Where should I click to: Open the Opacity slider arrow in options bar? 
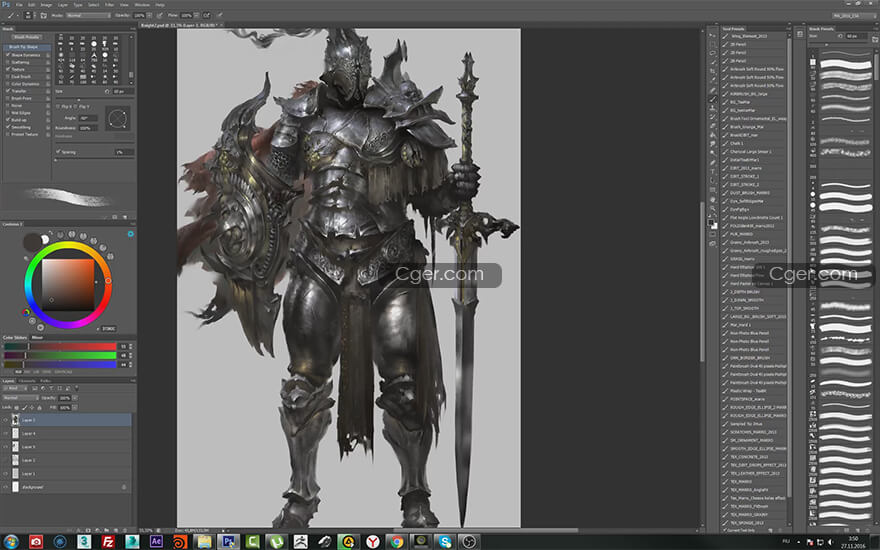149,15
